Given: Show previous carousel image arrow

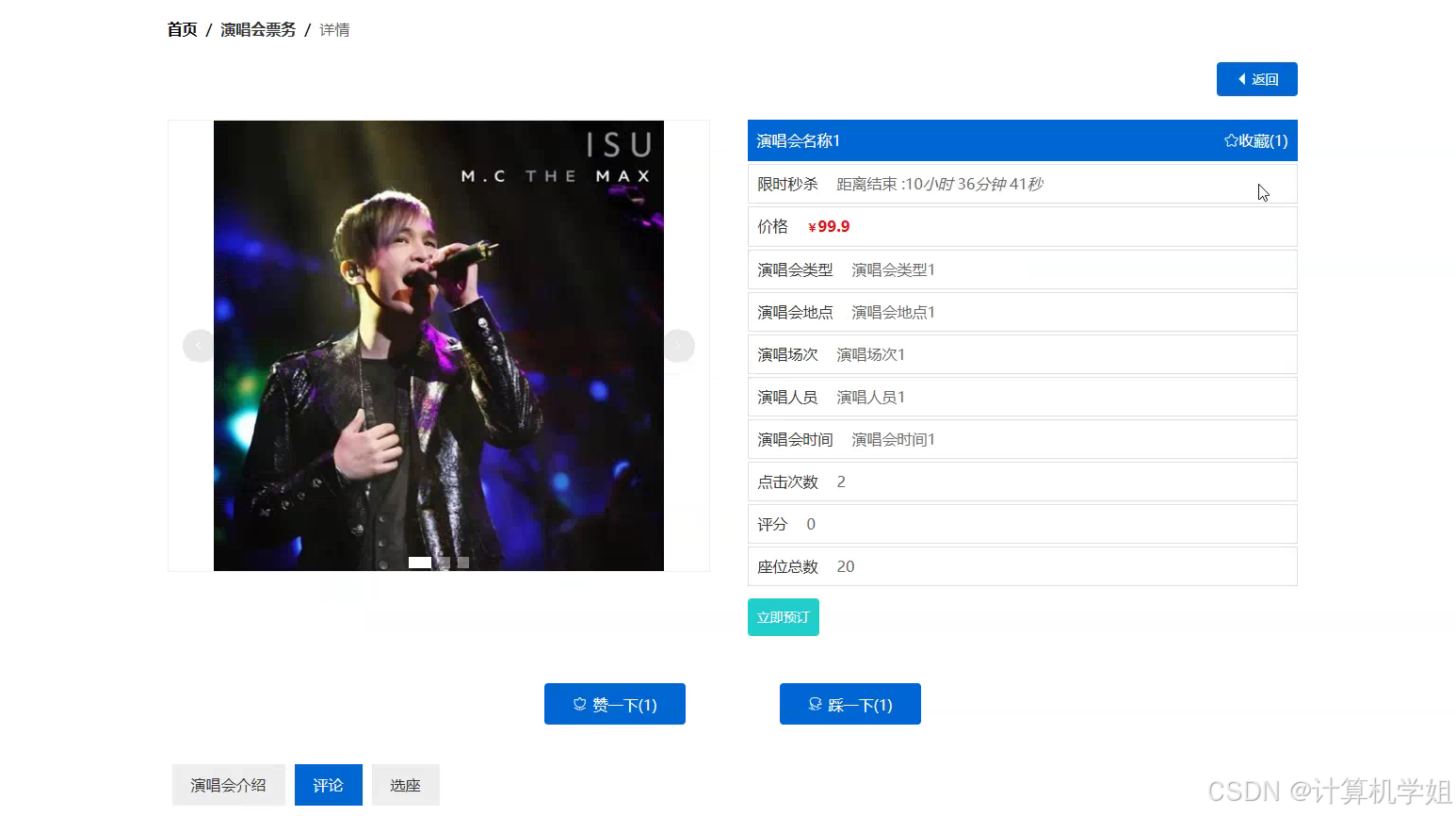Looking at the screenshot, I should (199, 346).
